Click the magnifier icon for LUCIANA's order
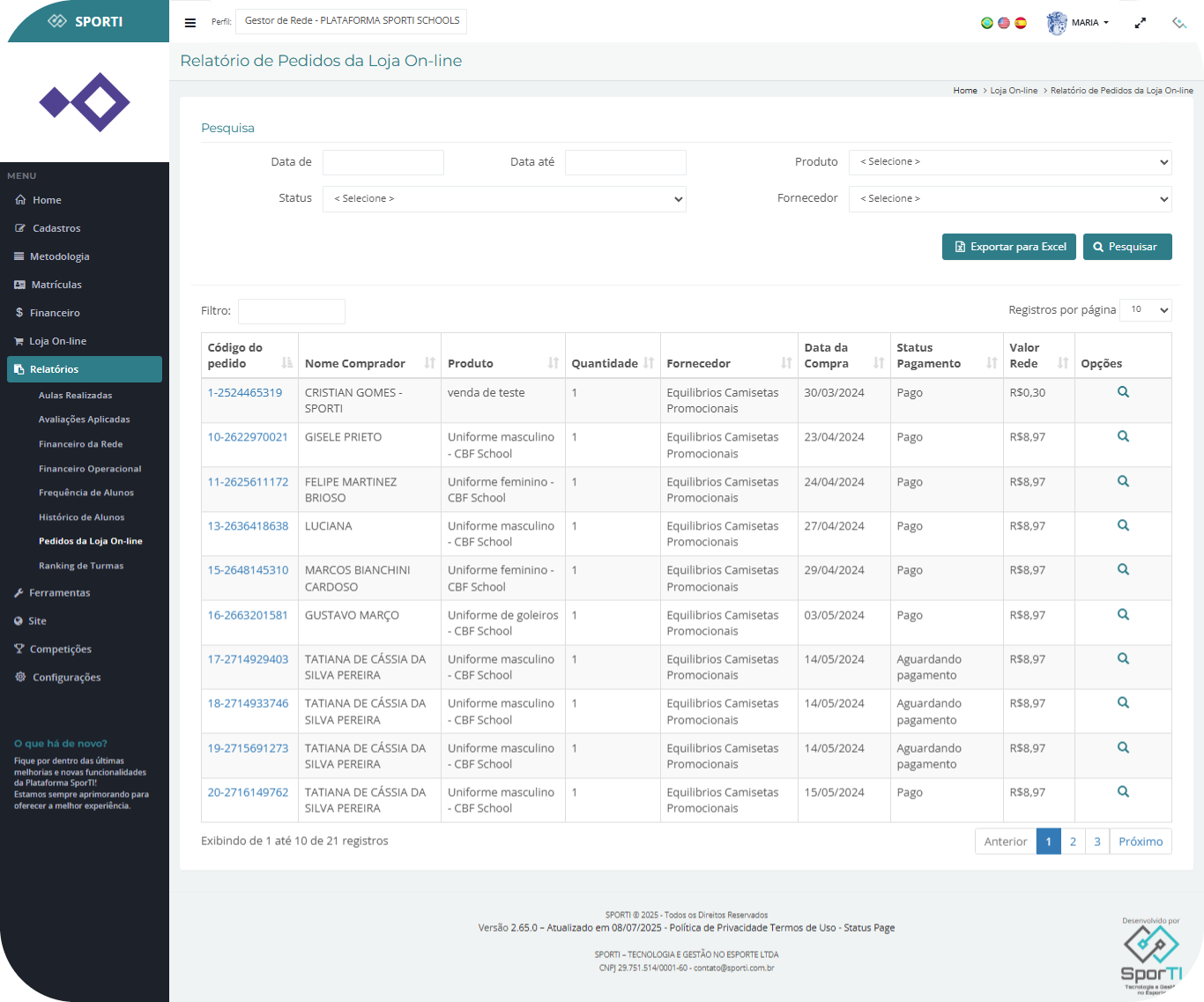This screenshot has height=1002, width=1204. [x=1123, y=525]
